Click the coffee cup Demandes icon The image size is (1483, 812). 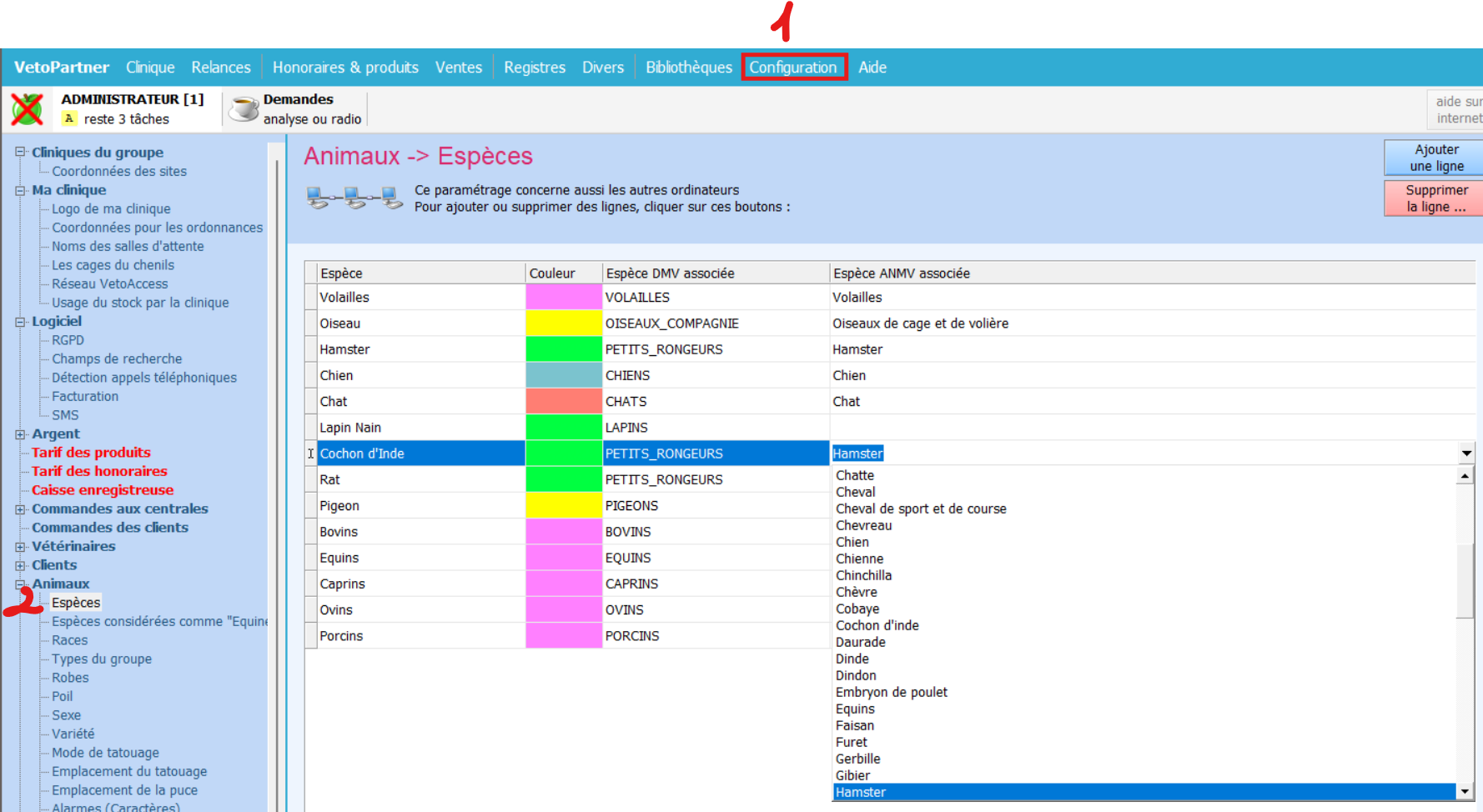click(244, 109)
